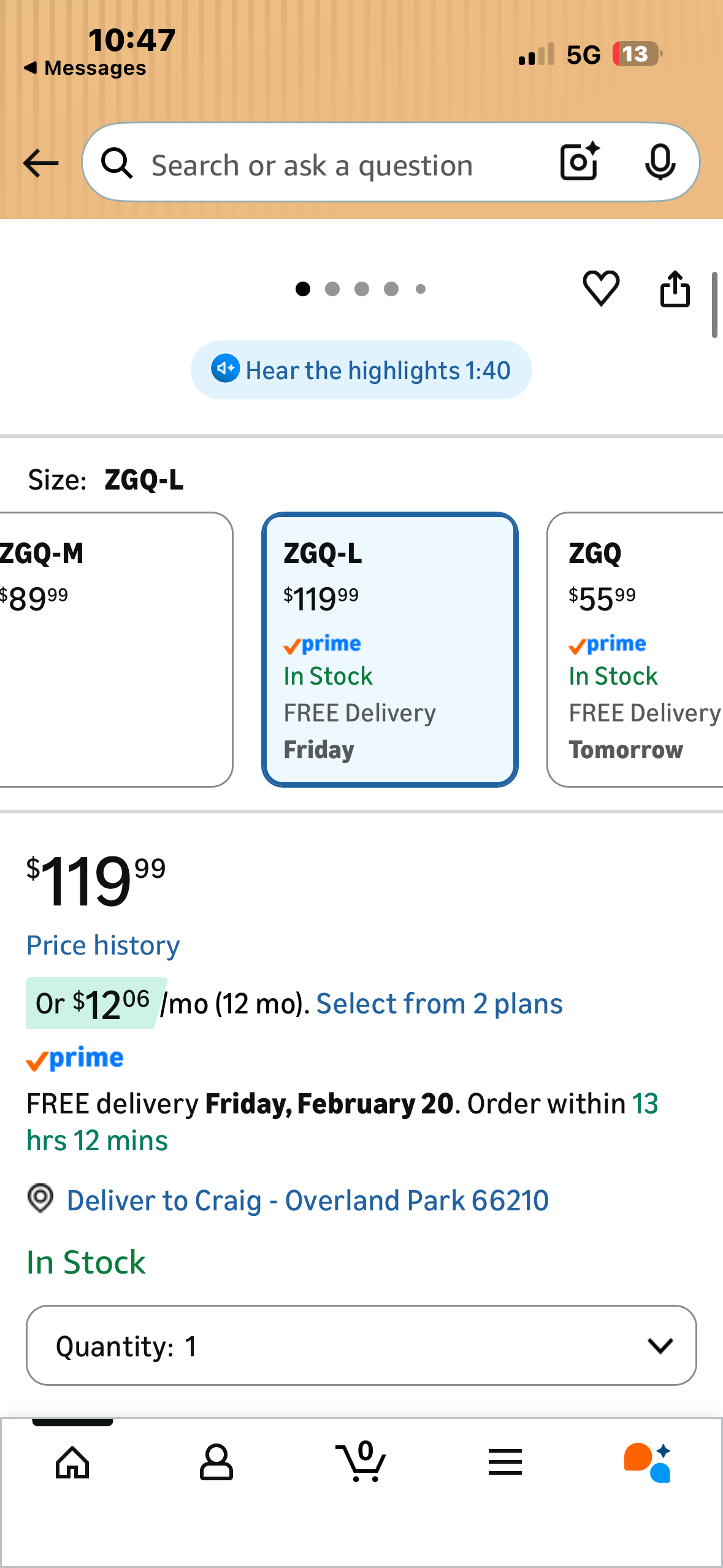Return to Messages app from status bar
This screenshot has width=723, height=1568.
[86, 67]
